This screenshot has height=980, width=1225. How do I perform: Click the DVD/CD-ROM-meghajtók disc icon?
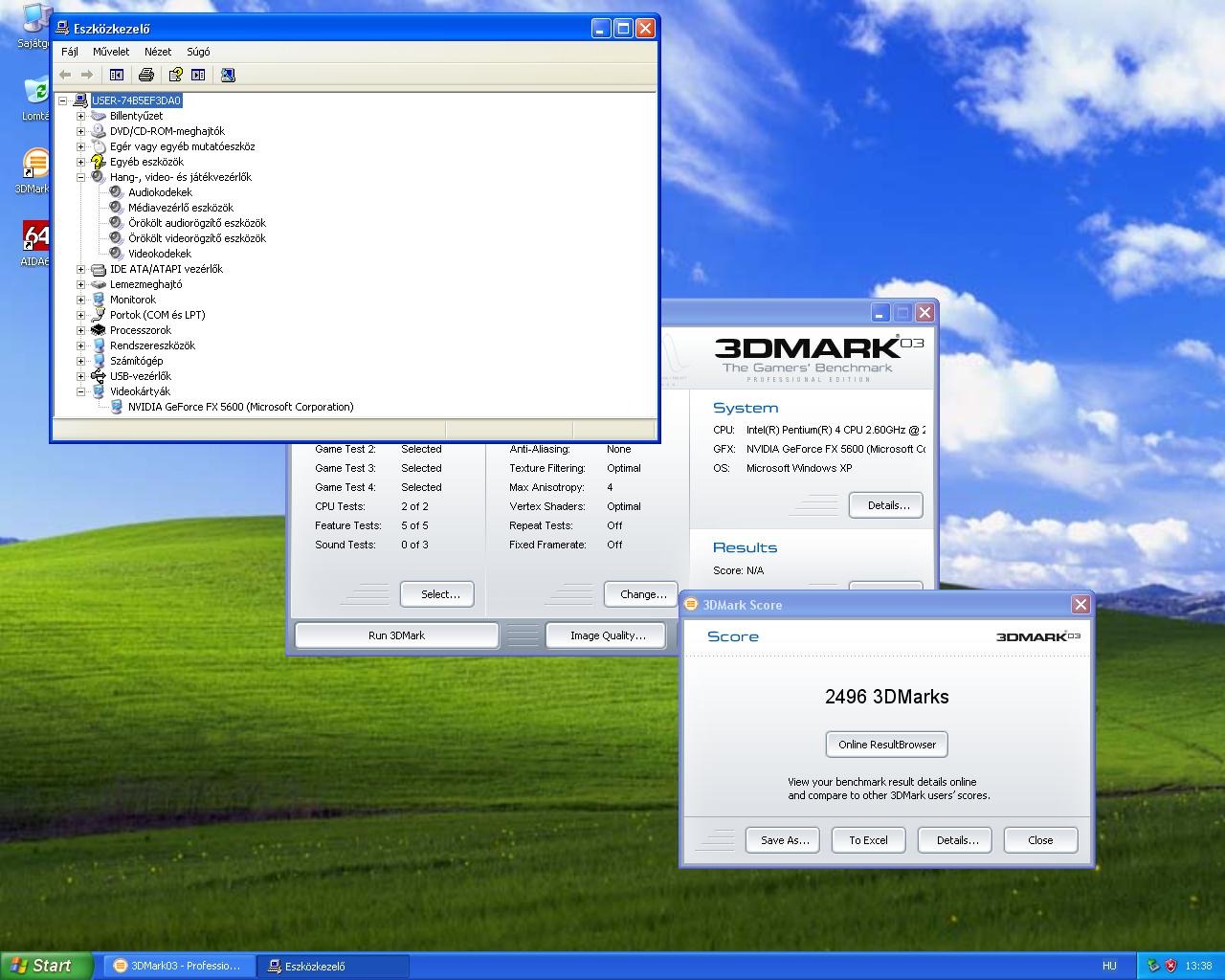[98, 131]
